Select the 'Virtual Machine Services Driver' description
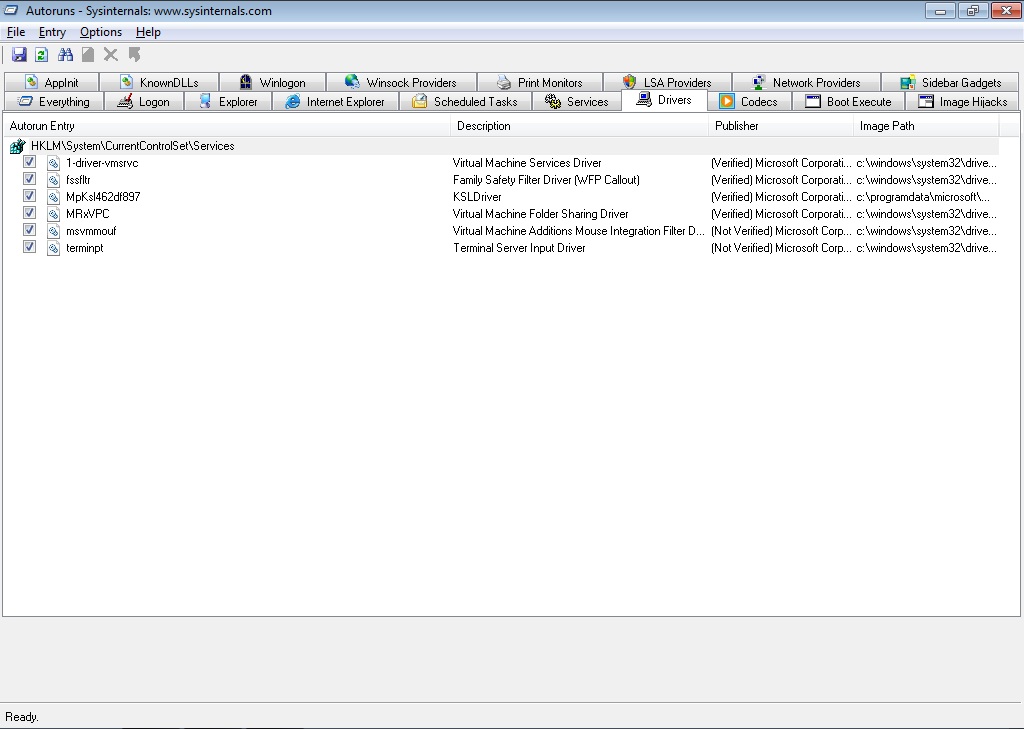Viewport: 1024px width, 729px height. (x=527, y=163)
